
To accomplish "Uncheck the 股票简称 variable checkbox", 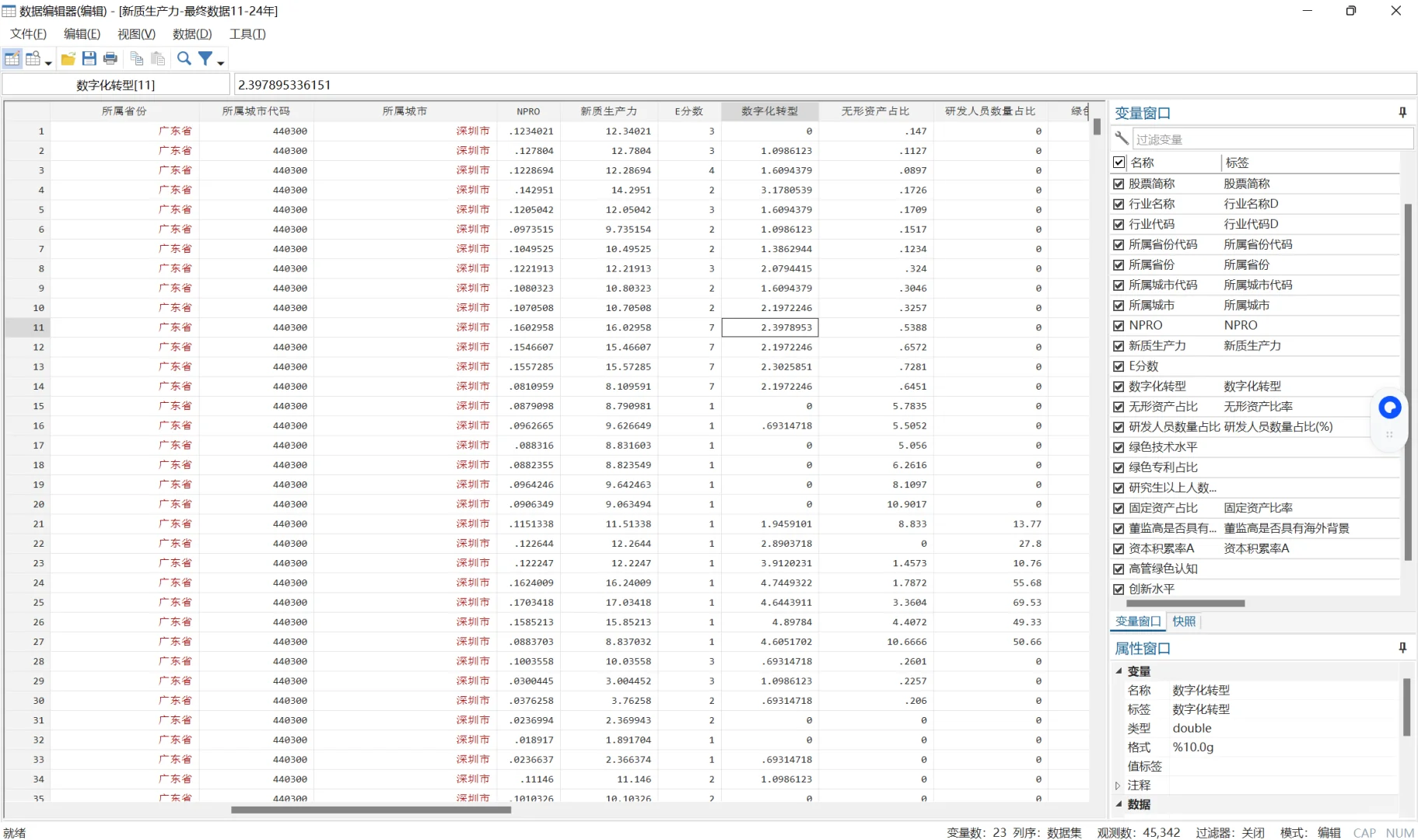I will pyautogui.click(x=1119, y=184).
